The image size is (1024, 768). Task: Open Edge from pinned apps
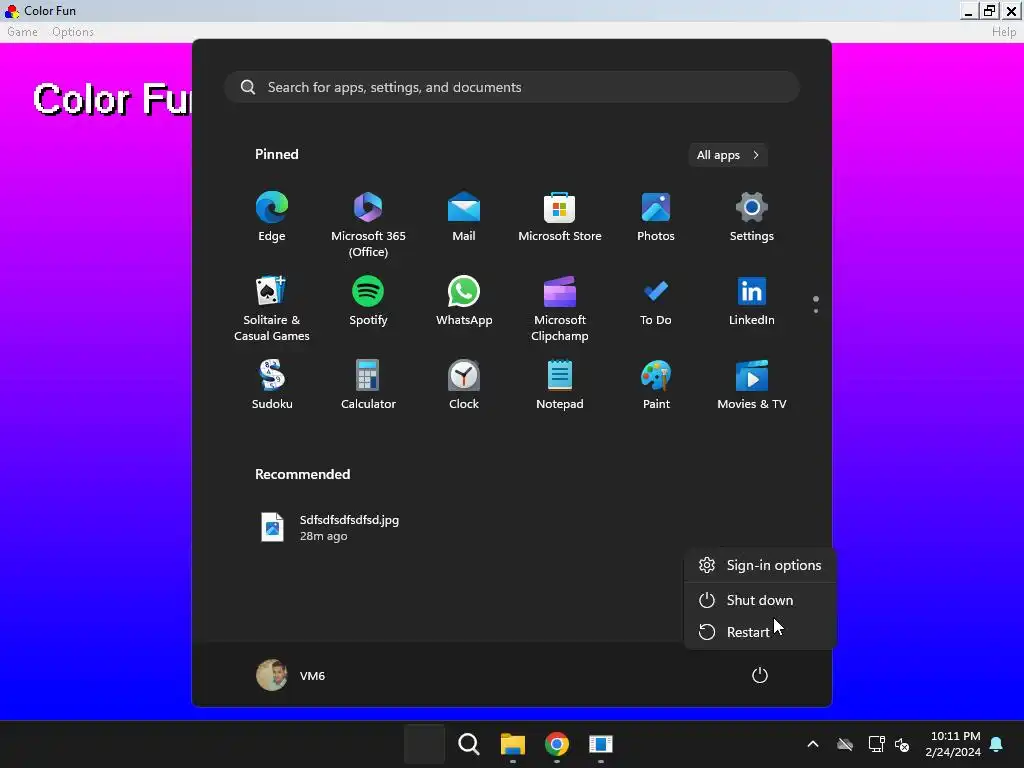[x=272, y=217]
